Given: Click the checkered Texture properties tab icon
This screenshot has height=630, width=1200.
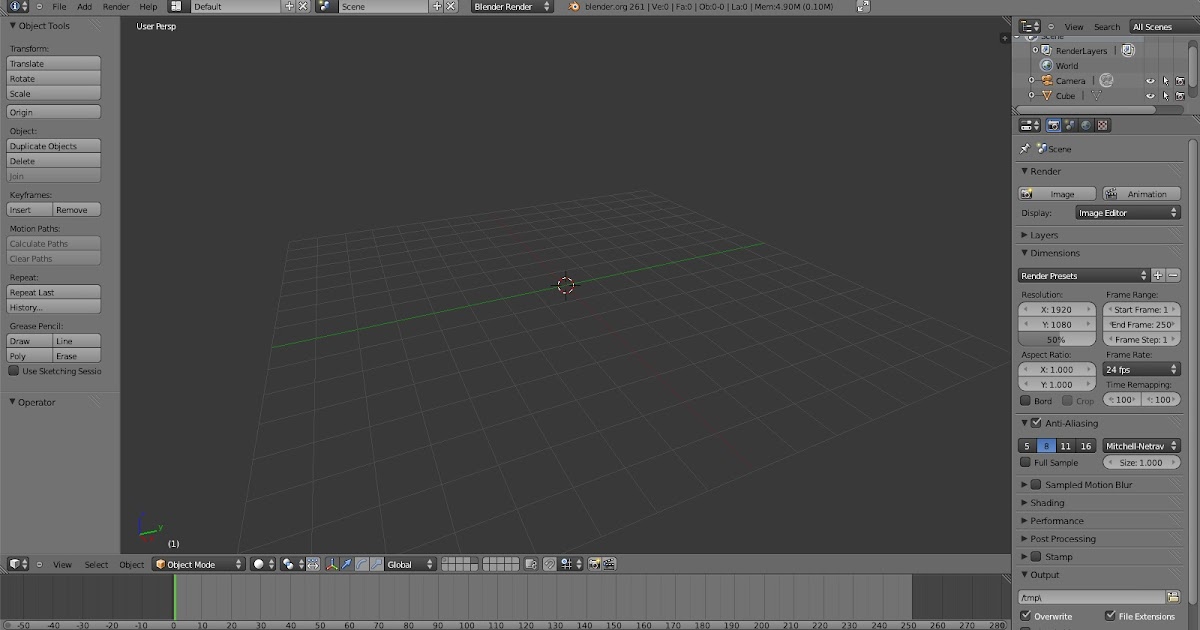Looking at the screenshot, I should [x=1103, y=125].
